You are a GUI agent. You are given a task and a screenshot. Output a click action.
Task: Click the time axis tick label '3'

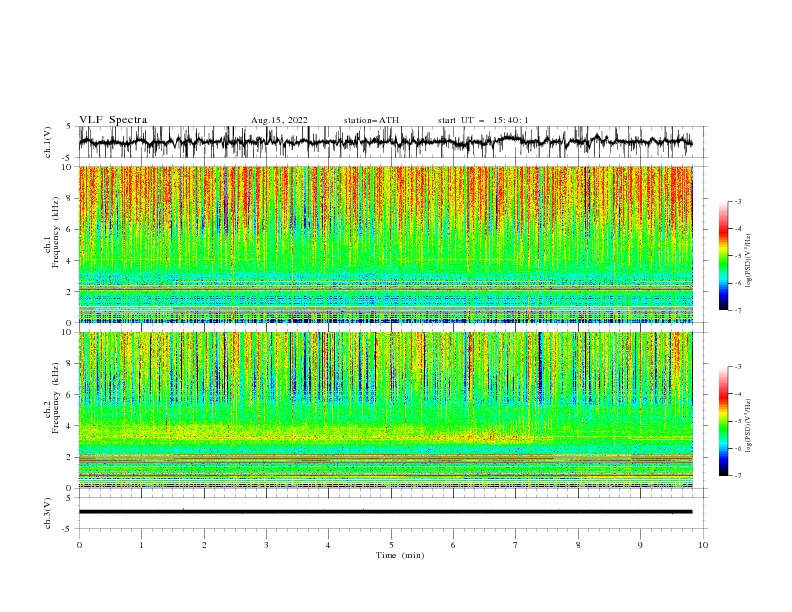coord(266,545)
